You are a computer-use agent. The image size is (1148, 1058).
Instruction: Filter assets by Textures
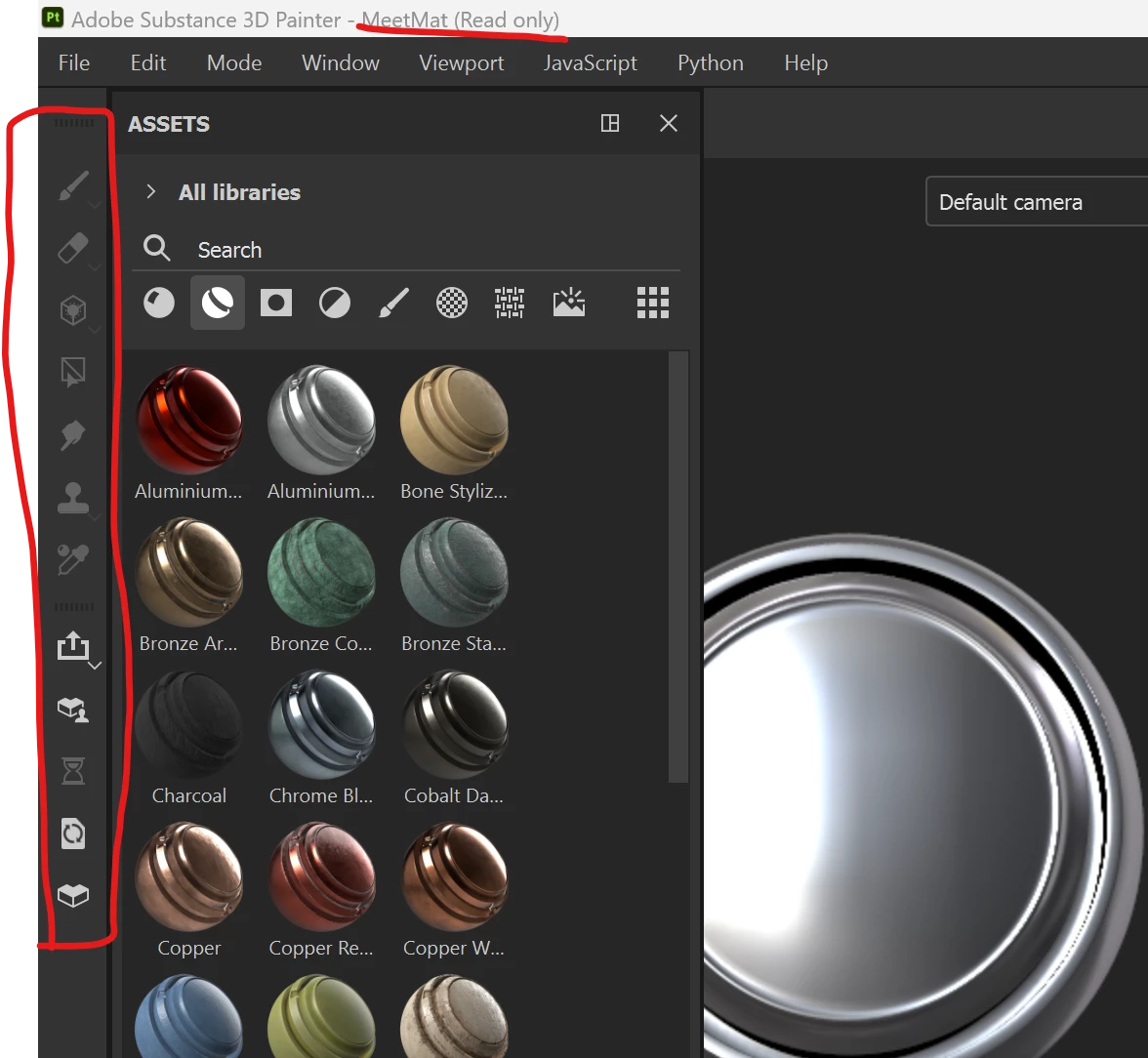click(x=510, y=303)
